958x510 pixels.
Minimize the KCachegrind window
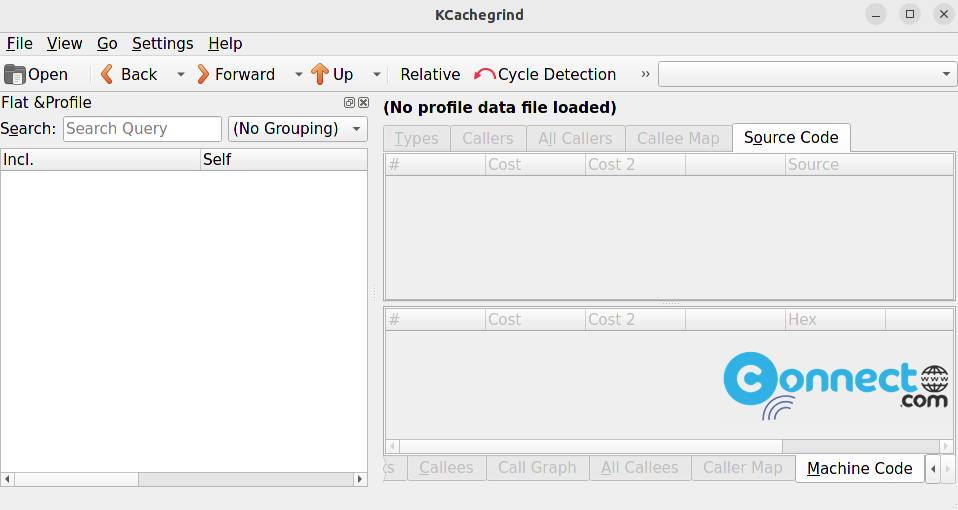876,15
